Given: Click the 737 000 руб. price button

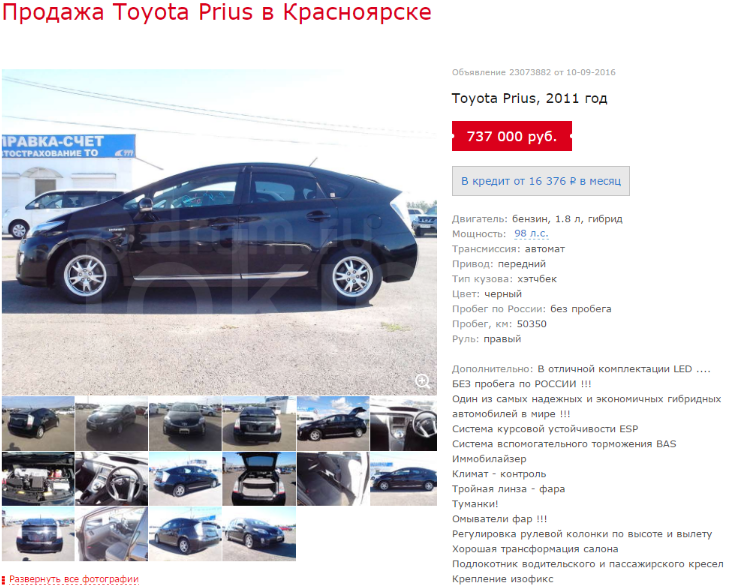Looking at the screenshot, I should [x=512, y=136].
